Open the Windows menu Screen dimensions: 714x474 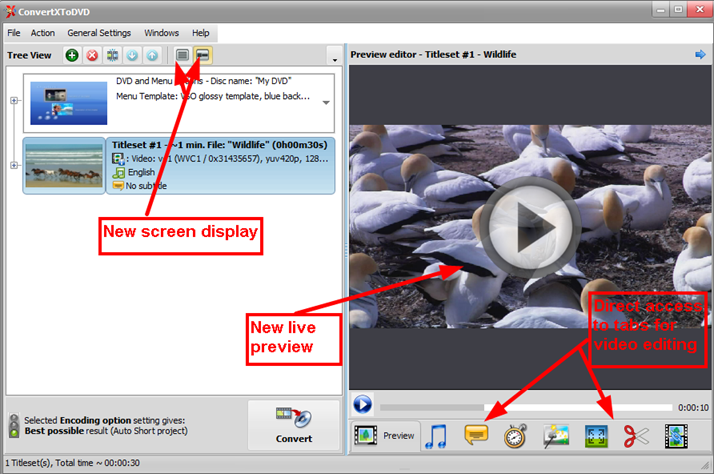coord(161,33)
